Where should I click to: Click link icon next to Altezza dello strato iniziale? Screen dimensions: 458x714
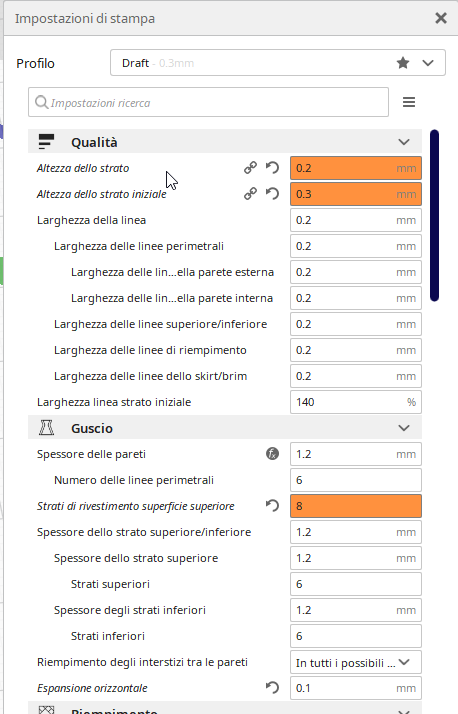[250, 194]
